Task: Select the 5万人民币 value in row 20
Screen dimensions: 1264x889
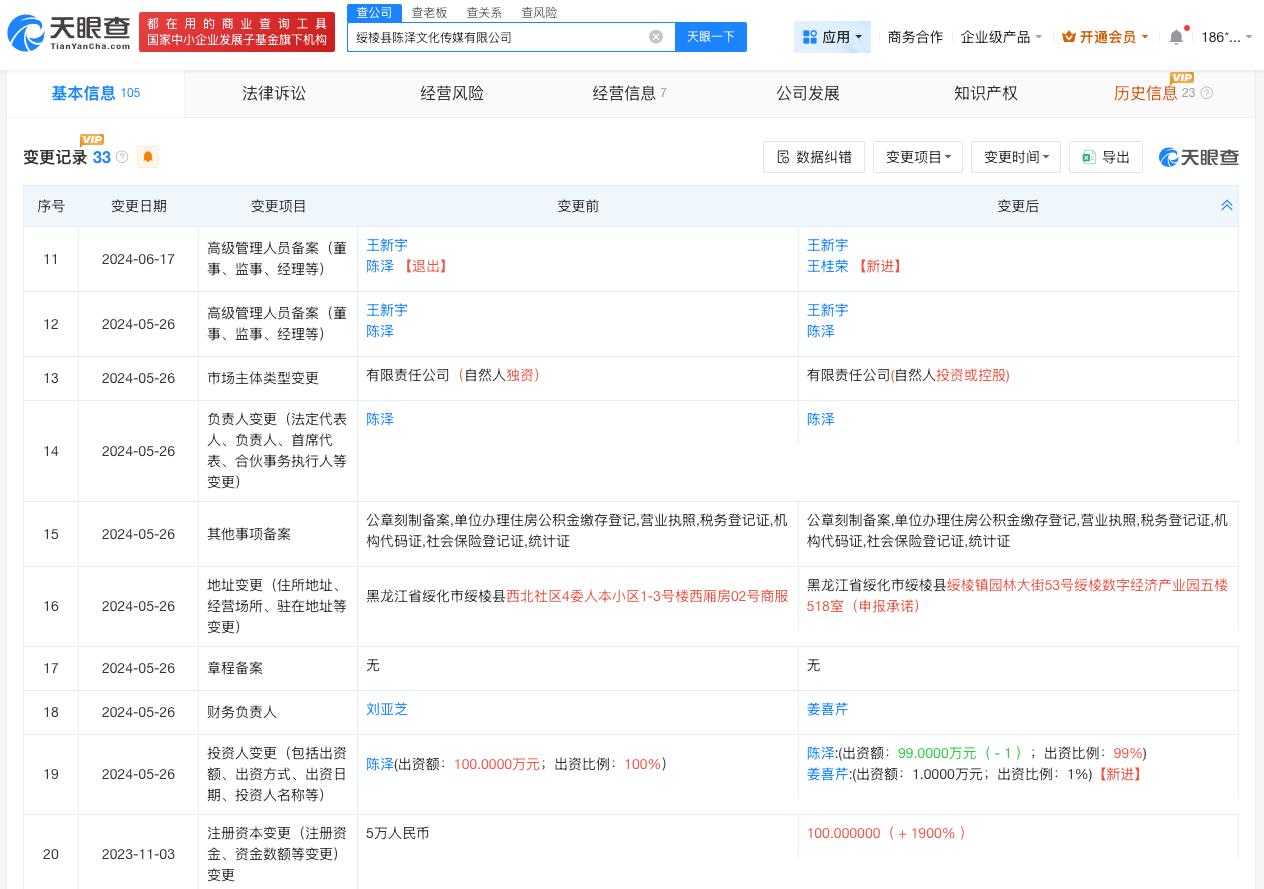Action: coord(397,833)
